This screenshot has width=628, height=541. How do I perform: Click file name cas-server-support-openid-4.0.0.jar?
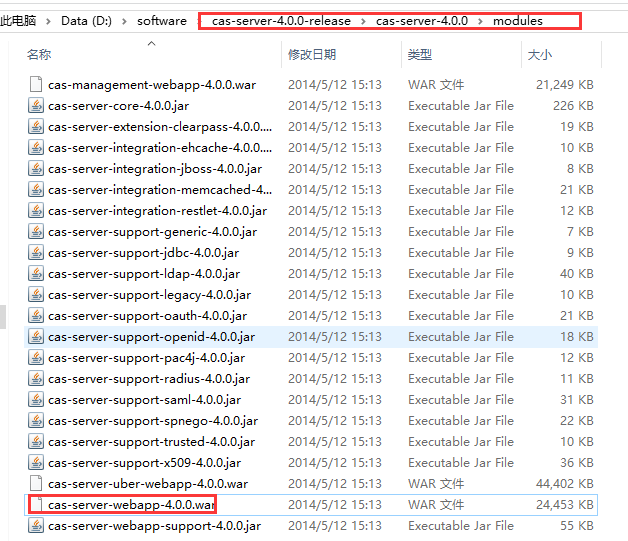click(151, 337)
